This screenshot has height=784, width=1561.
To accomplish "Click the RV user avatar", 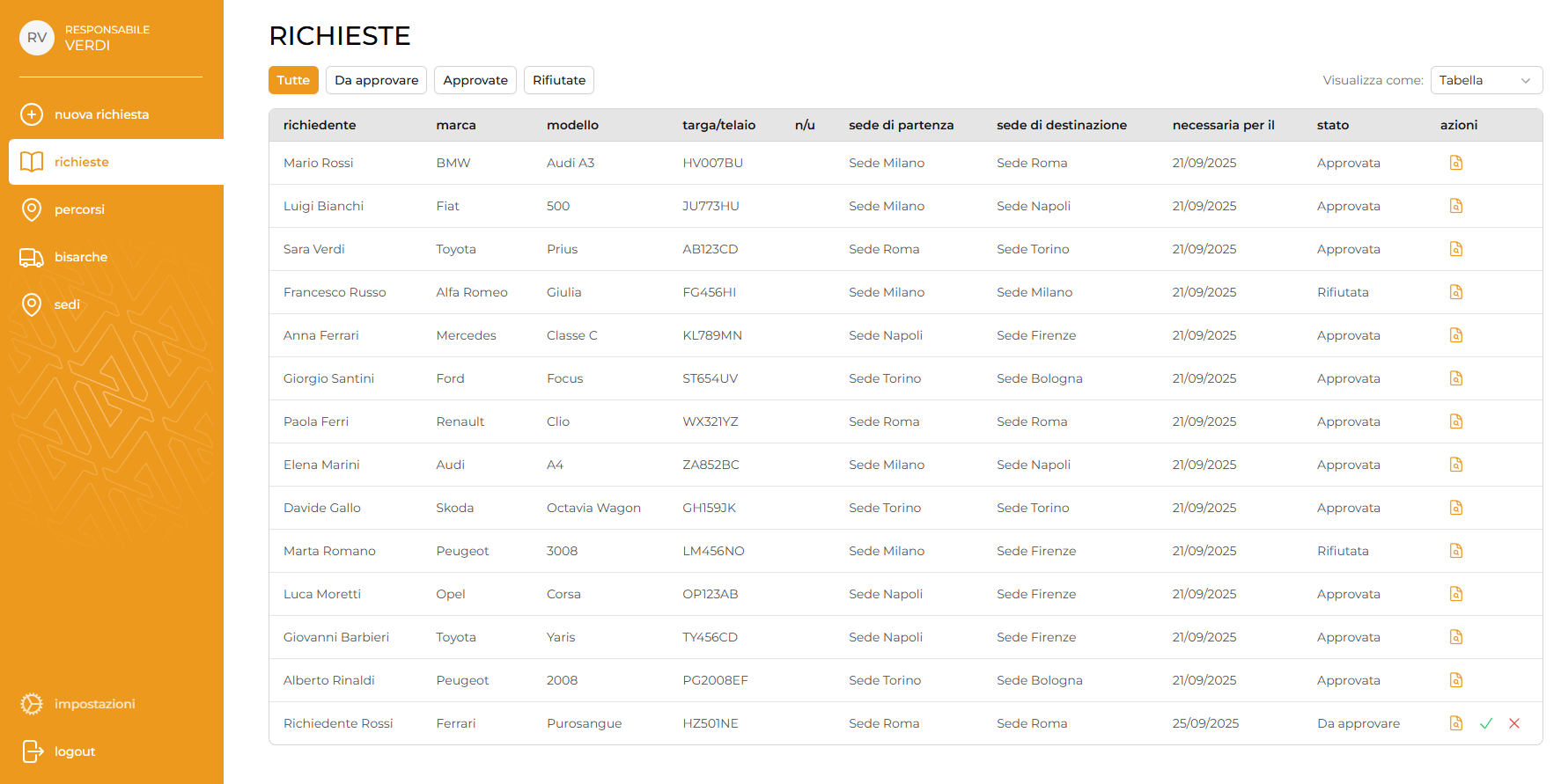I will point(37,38).
